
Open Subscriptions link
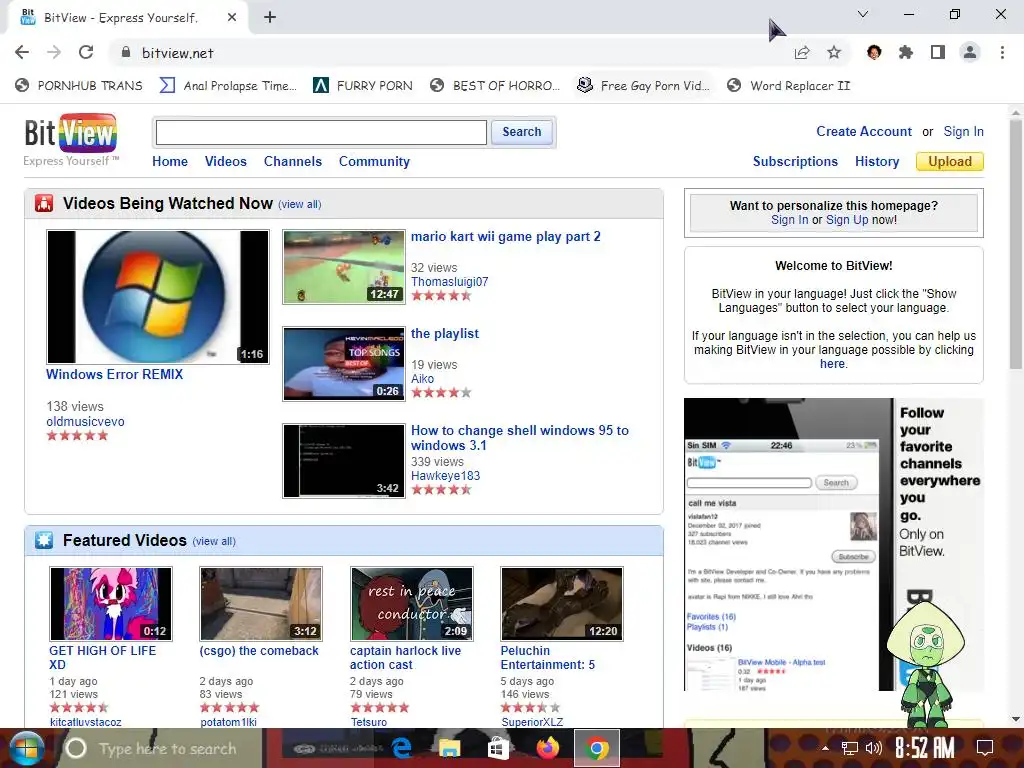coord(795,161)
